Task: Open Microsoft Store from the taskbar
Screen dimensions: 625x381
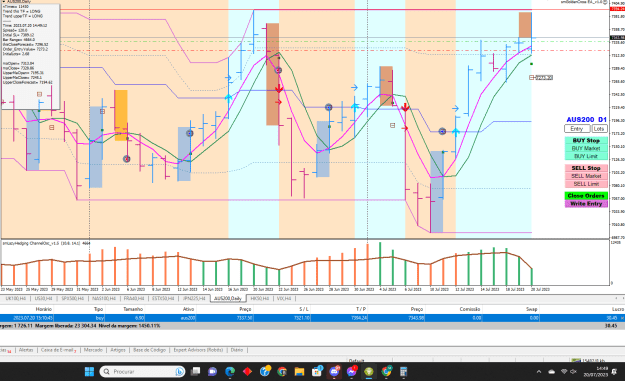Action: coord(317,371)
